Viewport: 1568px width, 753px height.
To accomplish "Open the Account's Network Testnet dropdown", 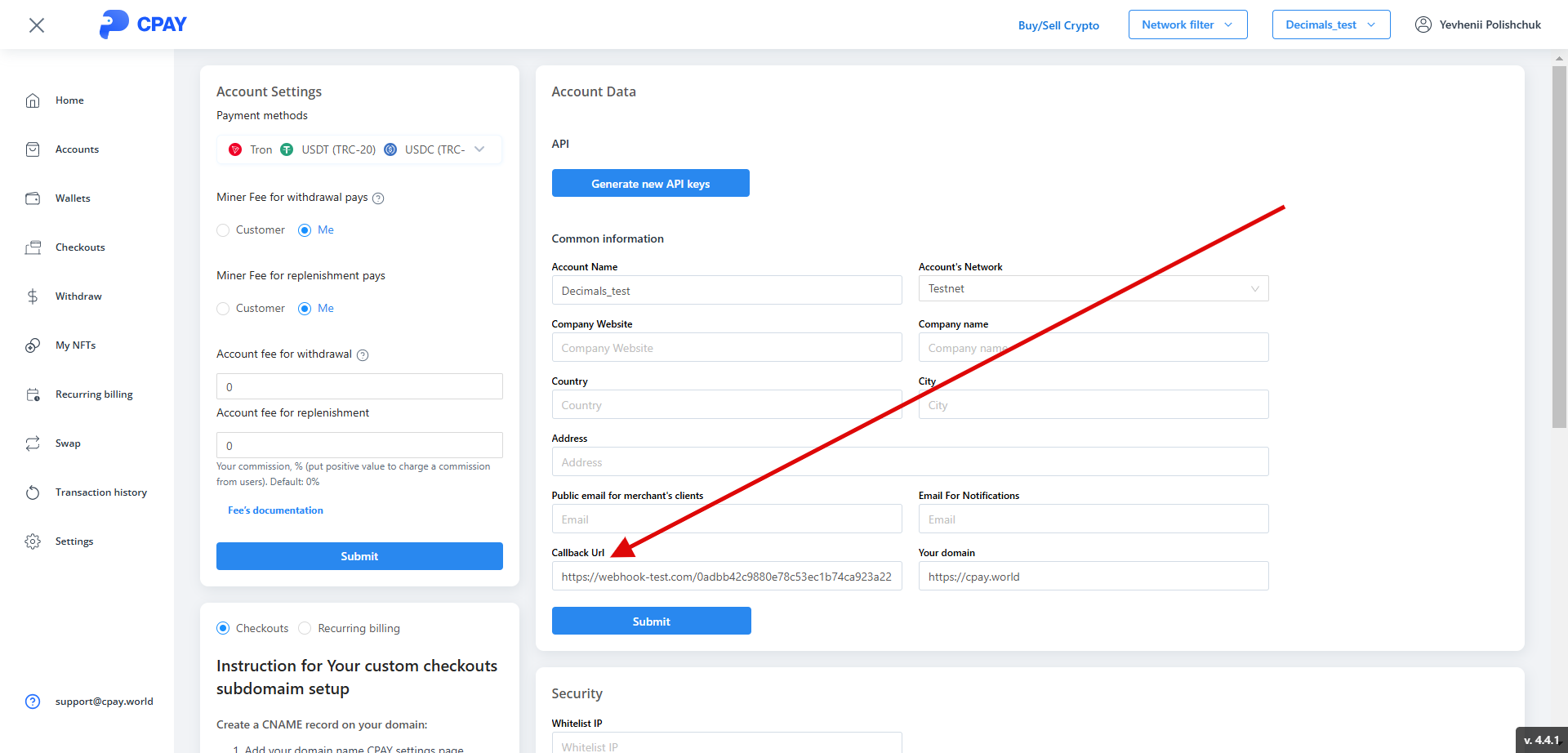I will (x=1093, y=289).
